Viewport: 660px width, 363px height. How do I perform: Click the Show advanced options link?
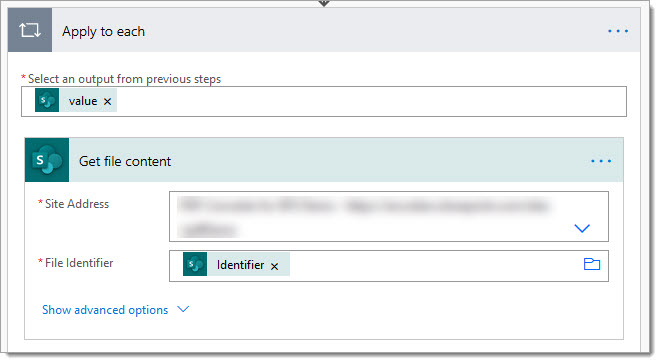click(x=105, y=310)
